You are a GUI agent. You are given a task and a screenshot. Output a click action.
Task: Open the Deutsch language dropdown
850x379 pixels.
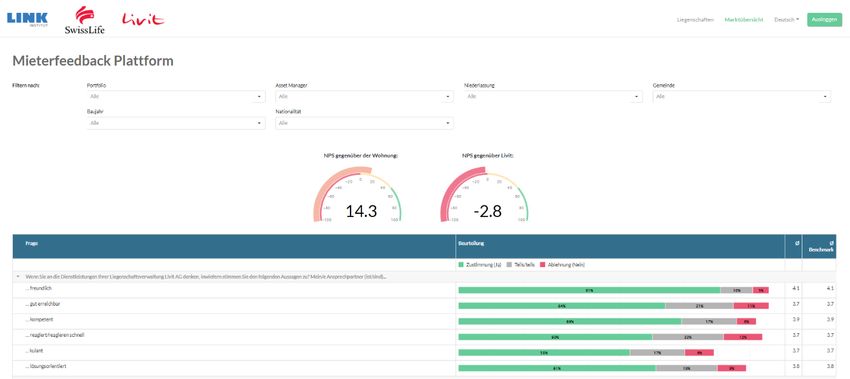click(x=787, y=20)
